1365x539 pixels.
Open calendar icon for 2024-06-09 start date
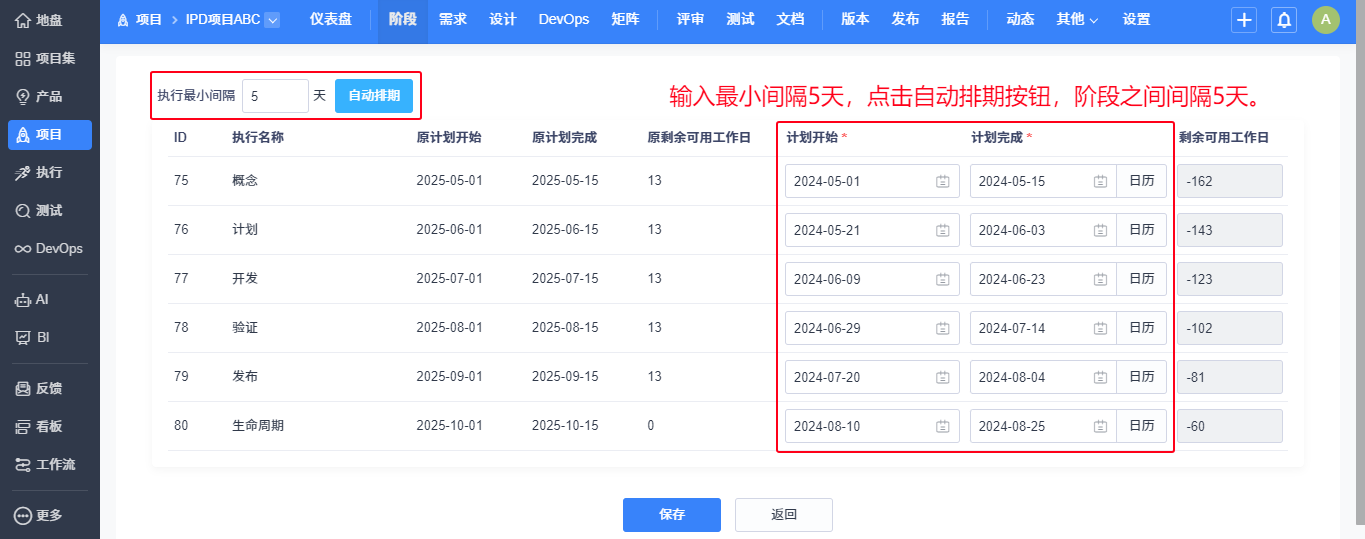(x=942, y=279)
